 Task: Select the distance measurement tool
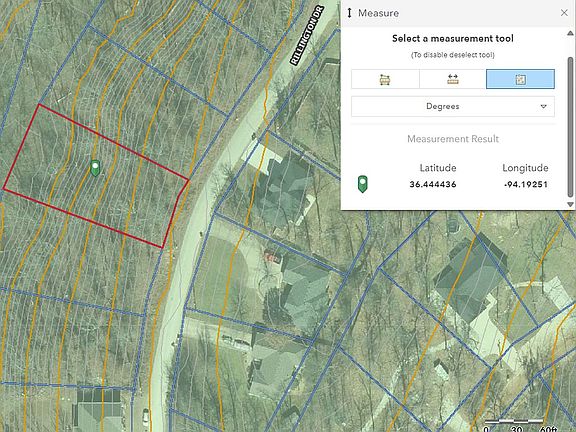(x=453, y=79)
